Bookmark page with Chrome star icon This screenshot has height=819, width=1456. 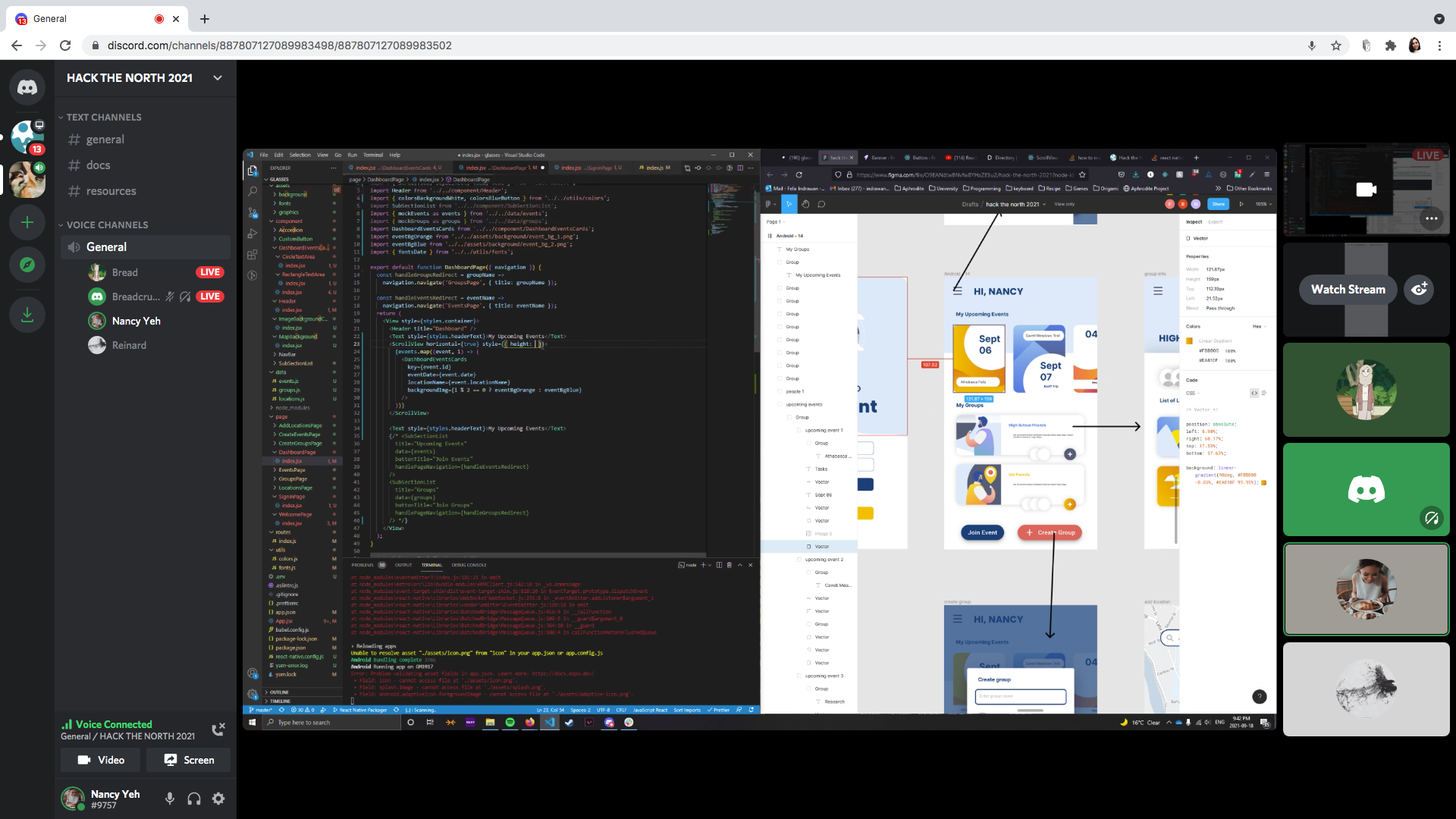point(1336,45)
